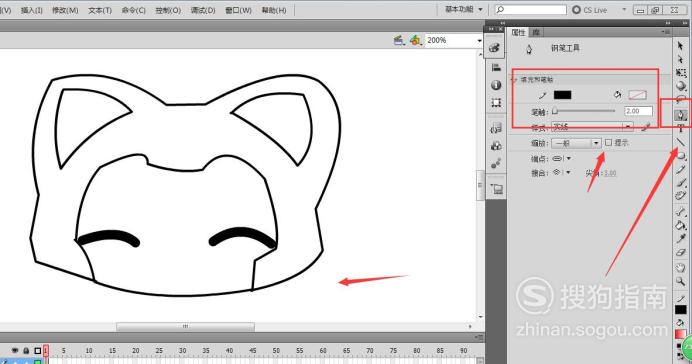692x364 pixels.
Task: Open the Color panel icon
Action: 495,48
